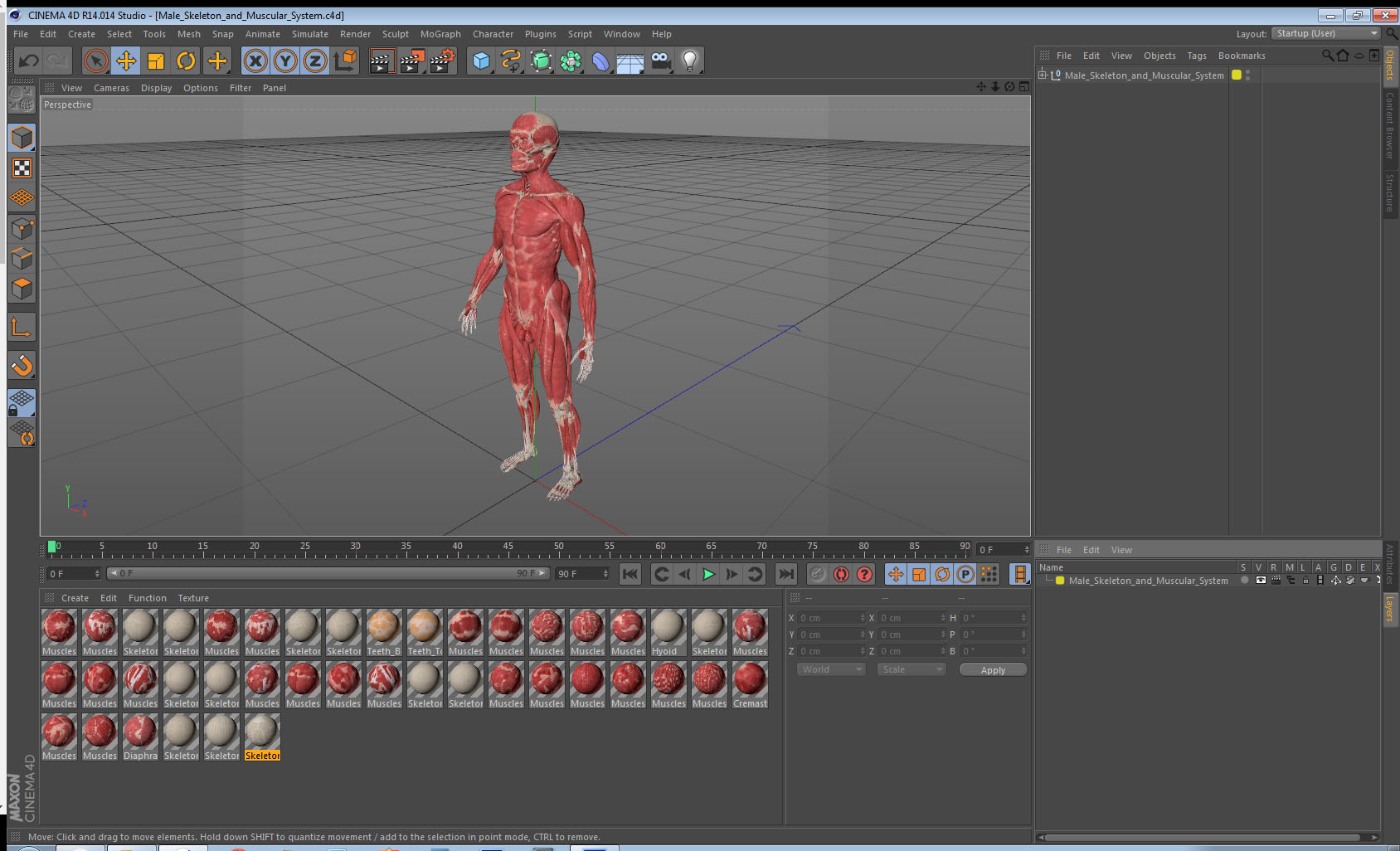This screenshot has height=851, width=1400.
Task: Click frame 45 on the timeline ruler
Action: (x=508, y=548)
